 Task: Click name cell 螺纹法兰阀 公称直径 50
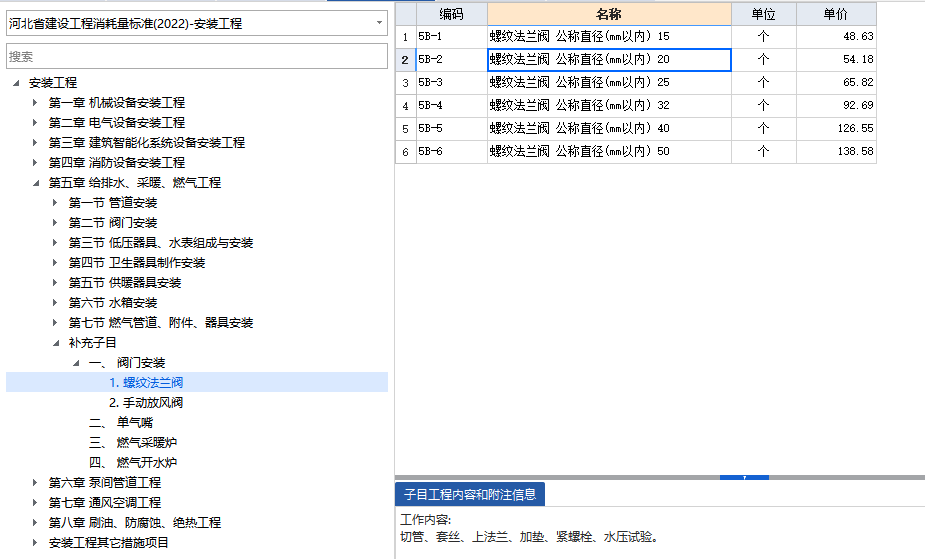(609, 152)
